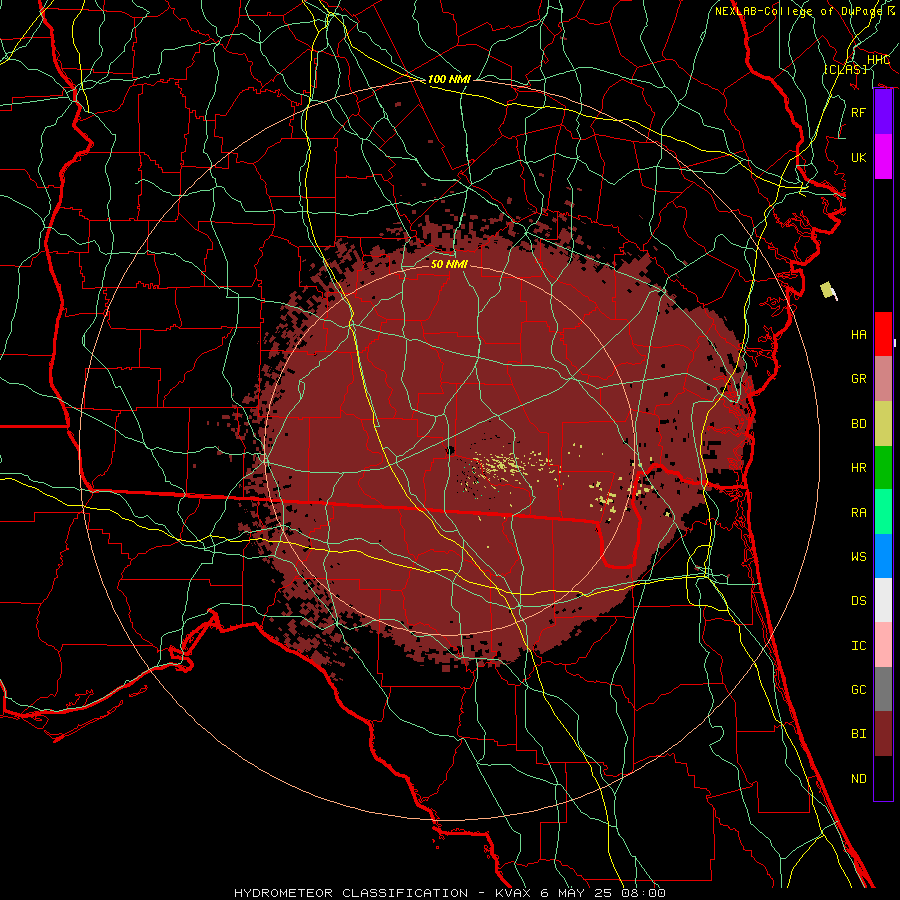Click the UK legend label
Image resolution: width=900 pixels, height=900 pixels.
pos(858,157)
